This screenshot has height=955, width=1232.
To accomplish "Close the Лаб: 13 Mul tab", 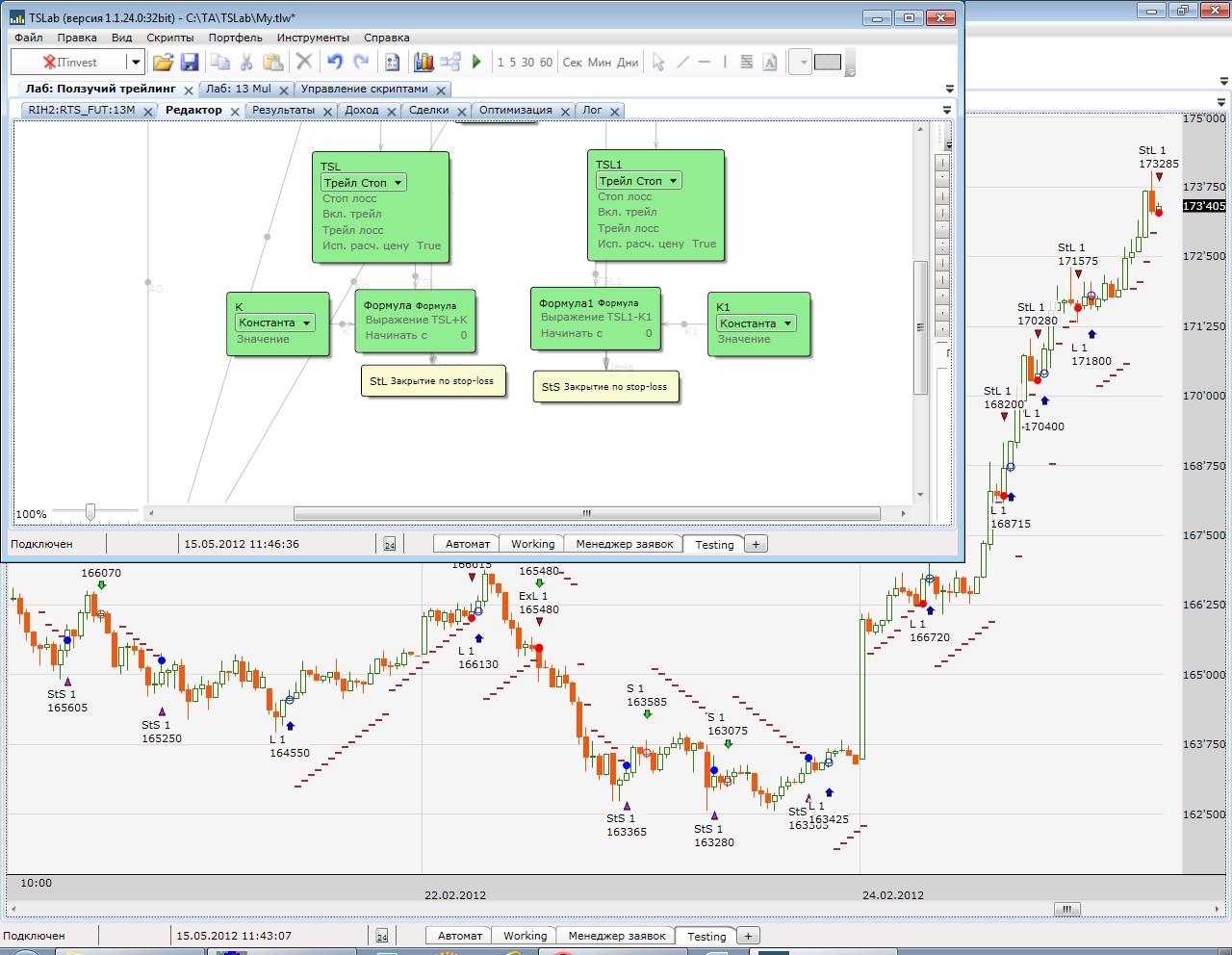I will point(284,90).
